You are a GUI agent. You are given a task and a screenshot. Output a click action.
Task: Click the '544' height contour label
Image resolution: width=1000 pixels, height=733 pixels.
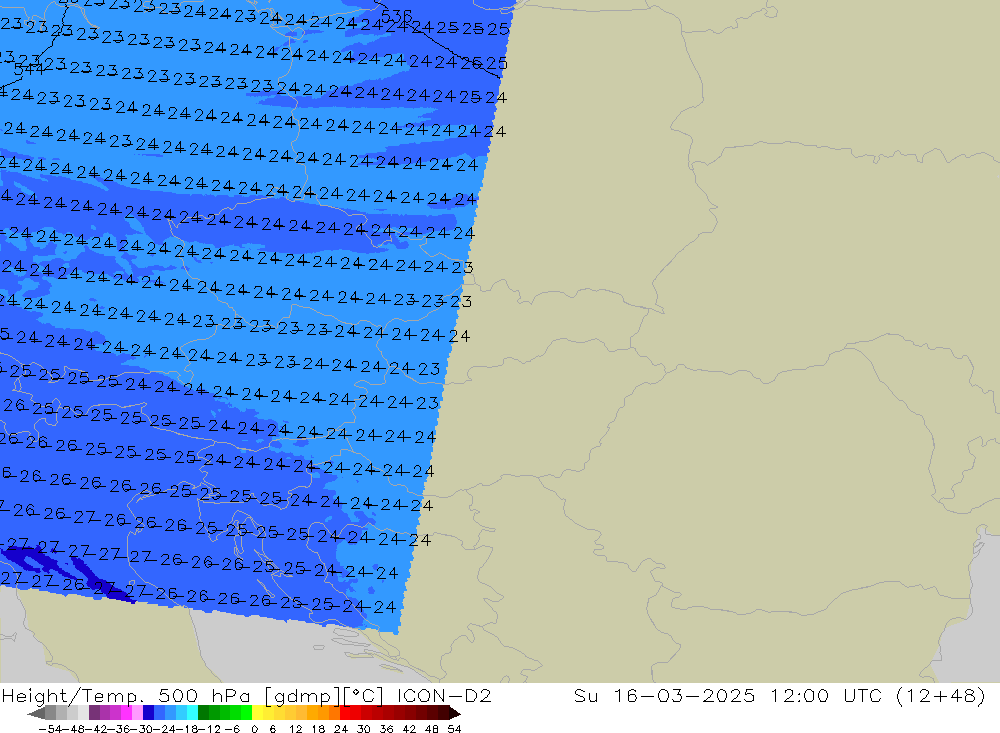(29, 69)
